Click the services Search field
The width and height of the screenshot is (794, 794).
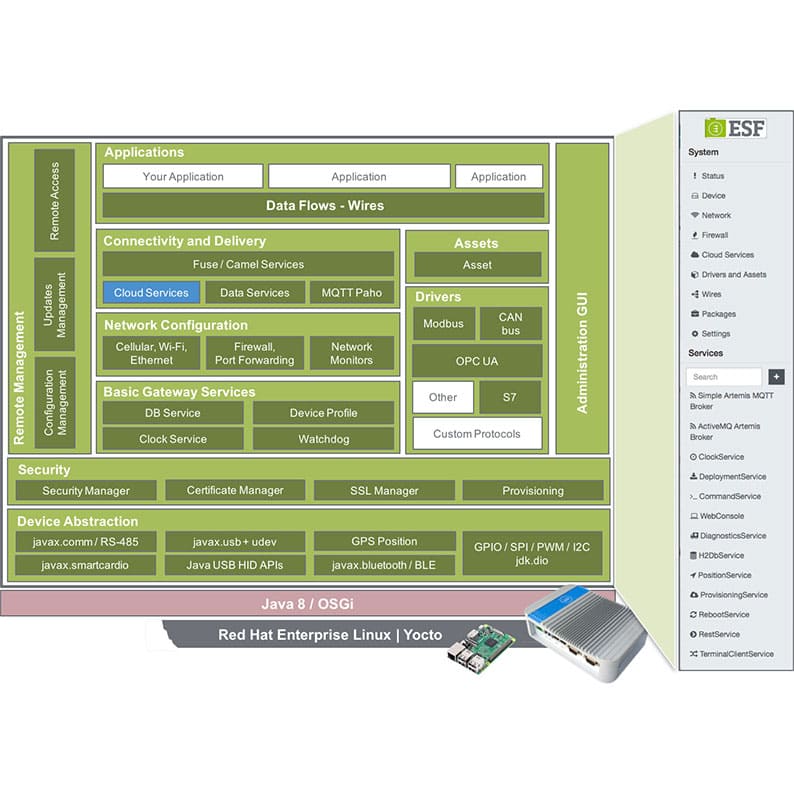pyautogui.click(x=724, y=377)
